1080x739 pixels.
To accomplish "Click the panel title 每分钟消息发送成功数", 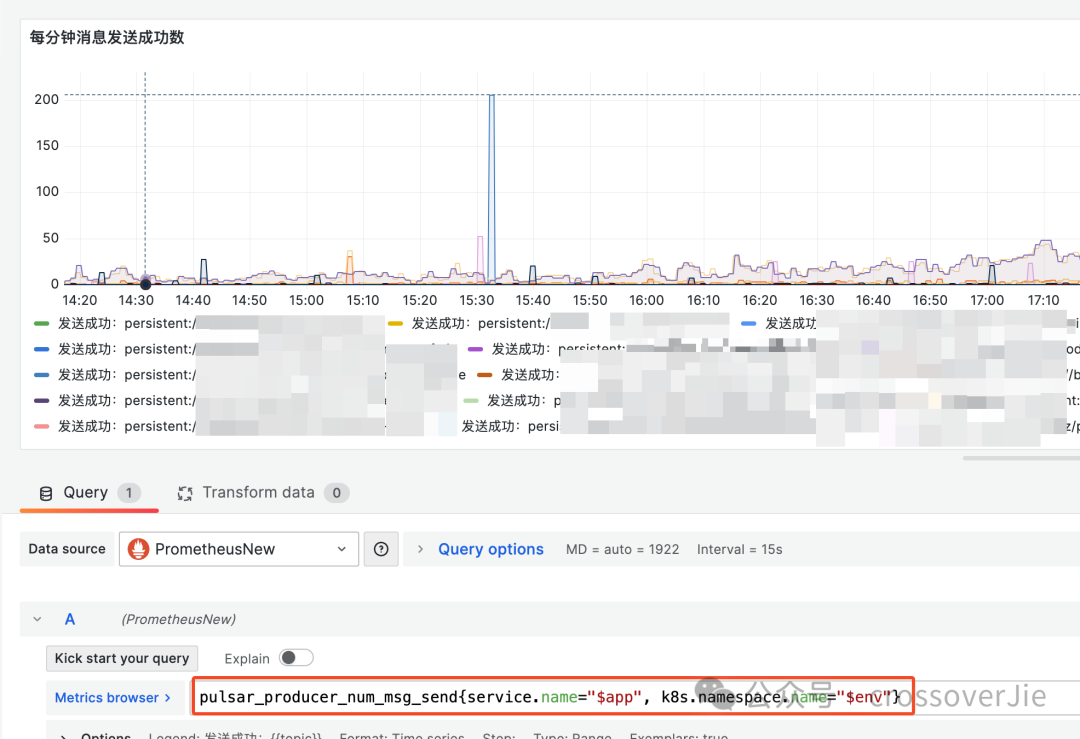I will (x=107, y=37).
